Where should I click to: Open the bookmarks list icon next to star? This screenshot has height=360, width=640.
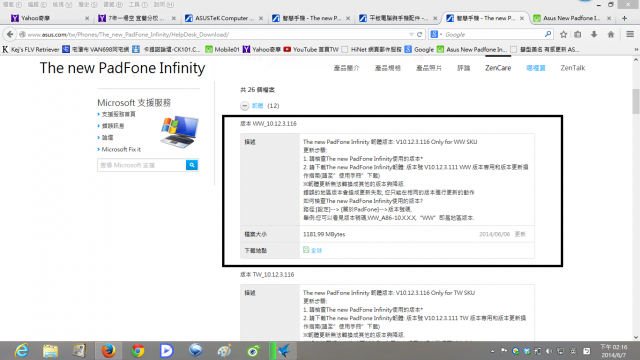(x=578, y=35)
